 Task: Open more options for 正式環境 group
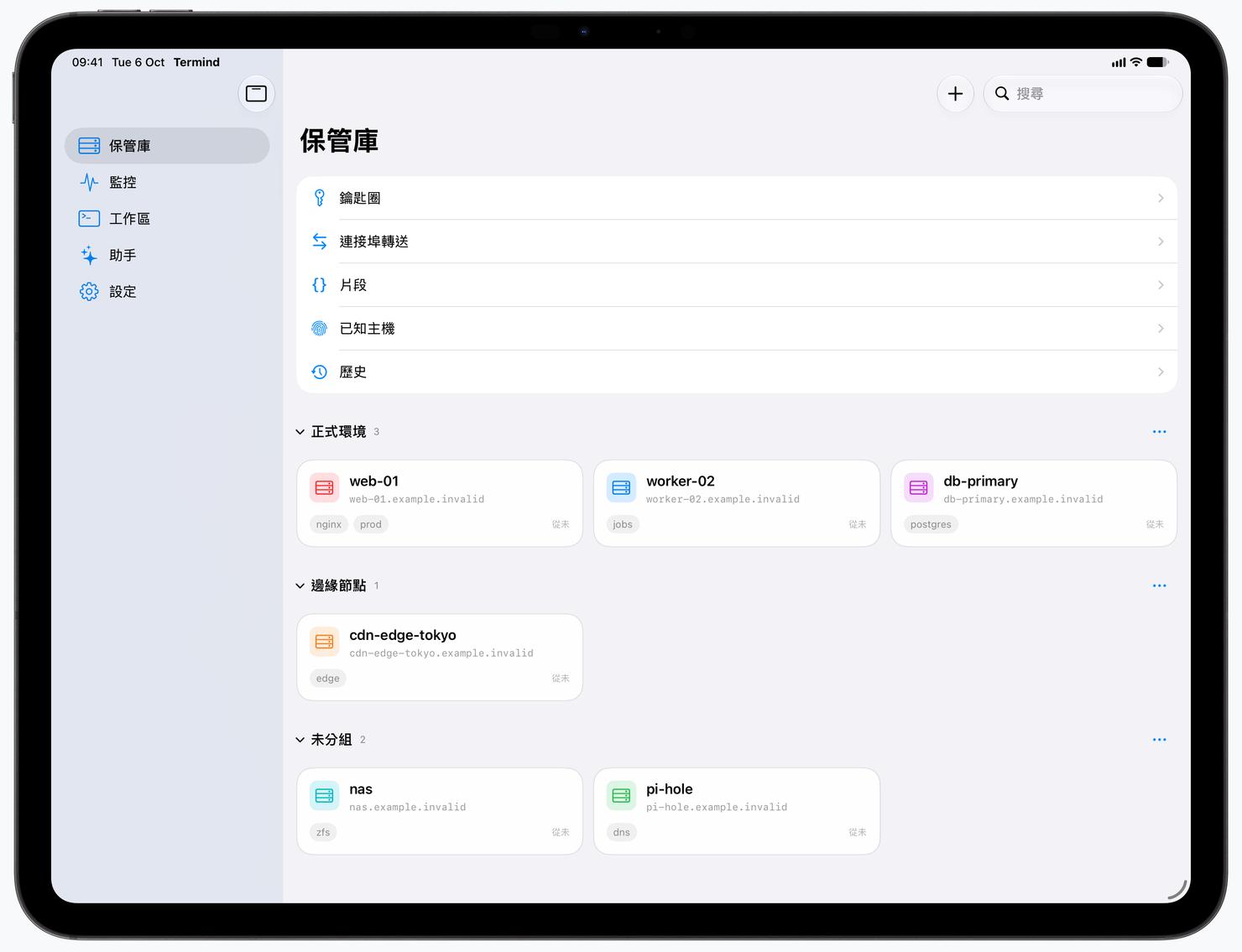coord(1160,432)
